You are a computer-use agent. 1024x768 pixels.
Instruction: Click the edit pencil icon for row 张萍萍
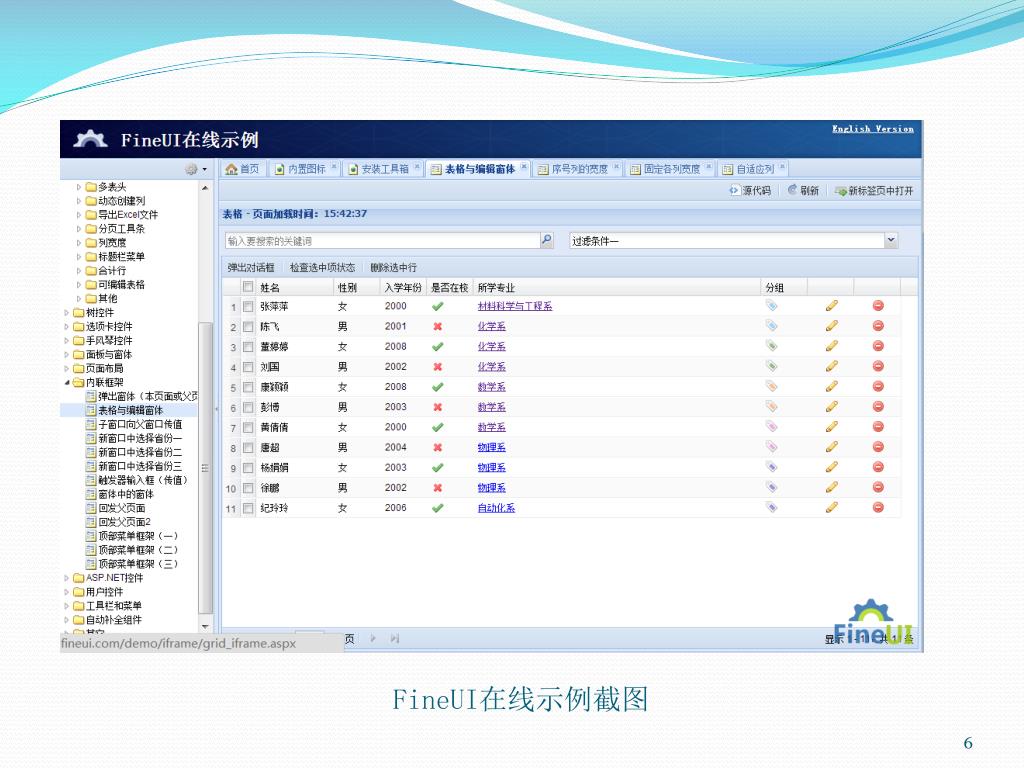(x=831, y=306)
